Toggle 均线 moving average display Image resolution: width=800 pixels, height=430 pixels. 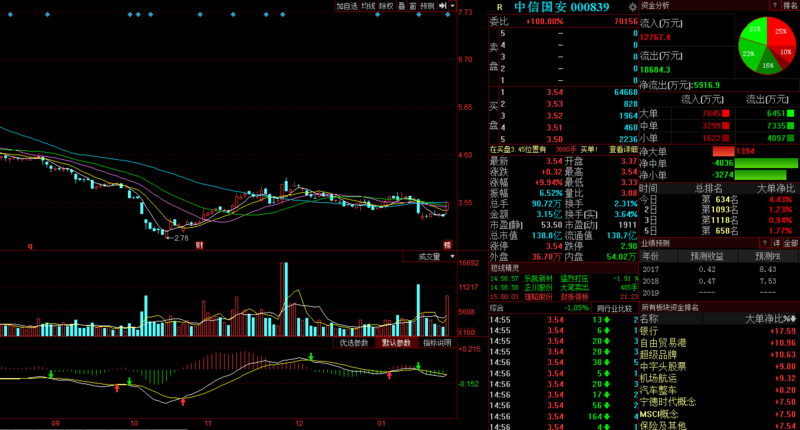point(367,6)
